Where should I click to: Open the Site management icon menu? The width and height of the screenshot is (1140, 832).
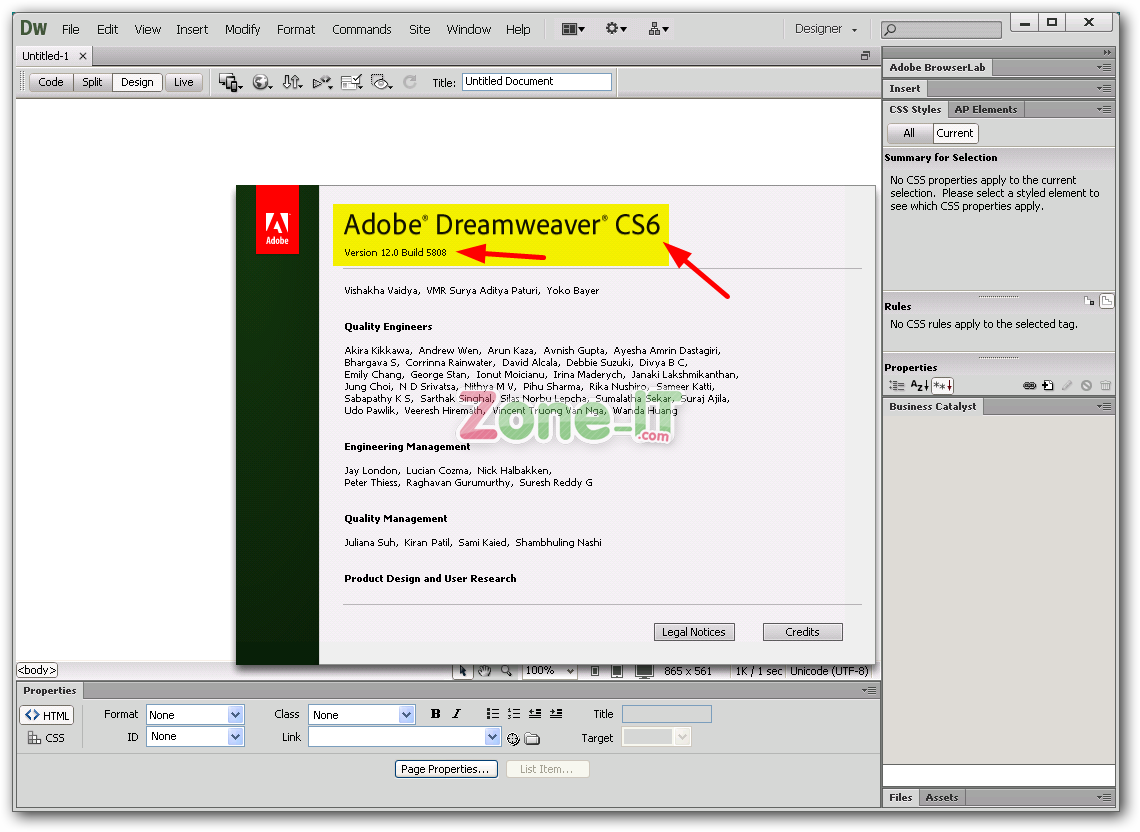[659, 29]
